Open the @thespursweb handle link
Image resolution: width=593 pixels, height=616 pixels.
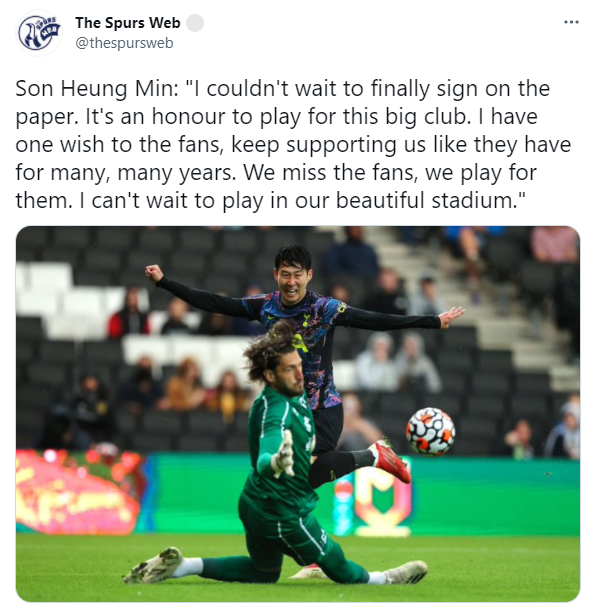click(124, 43)
